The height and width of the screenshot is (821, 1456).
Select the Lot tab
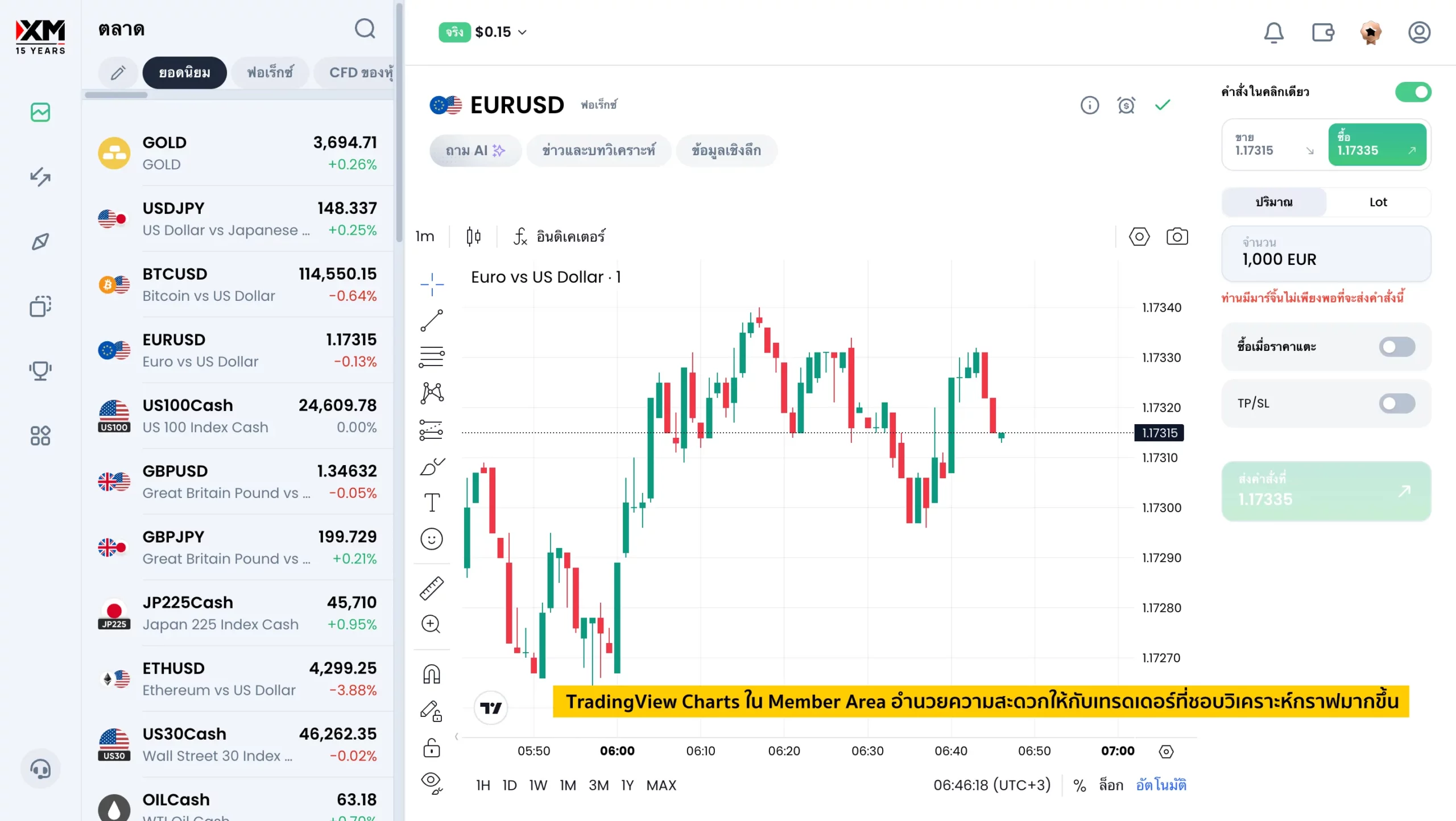click(1378, 202)
